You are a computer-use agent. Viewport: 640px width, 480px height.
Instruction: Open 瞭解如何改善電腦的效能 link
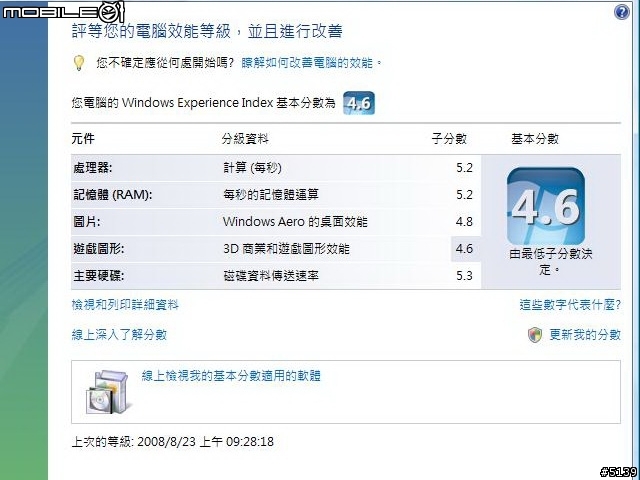307,63
